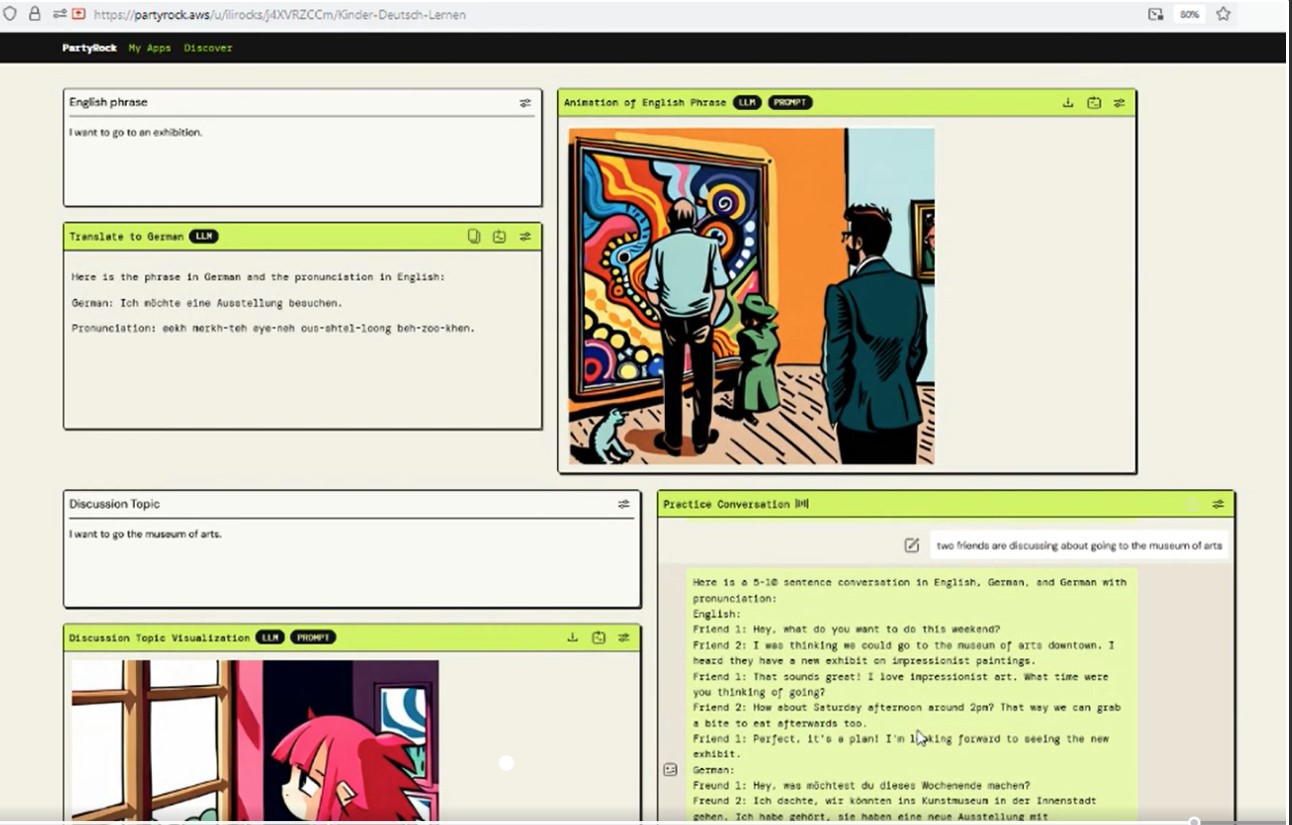
Task: Open settings of the Discussion Topic widget
Action: pos(624,504)
